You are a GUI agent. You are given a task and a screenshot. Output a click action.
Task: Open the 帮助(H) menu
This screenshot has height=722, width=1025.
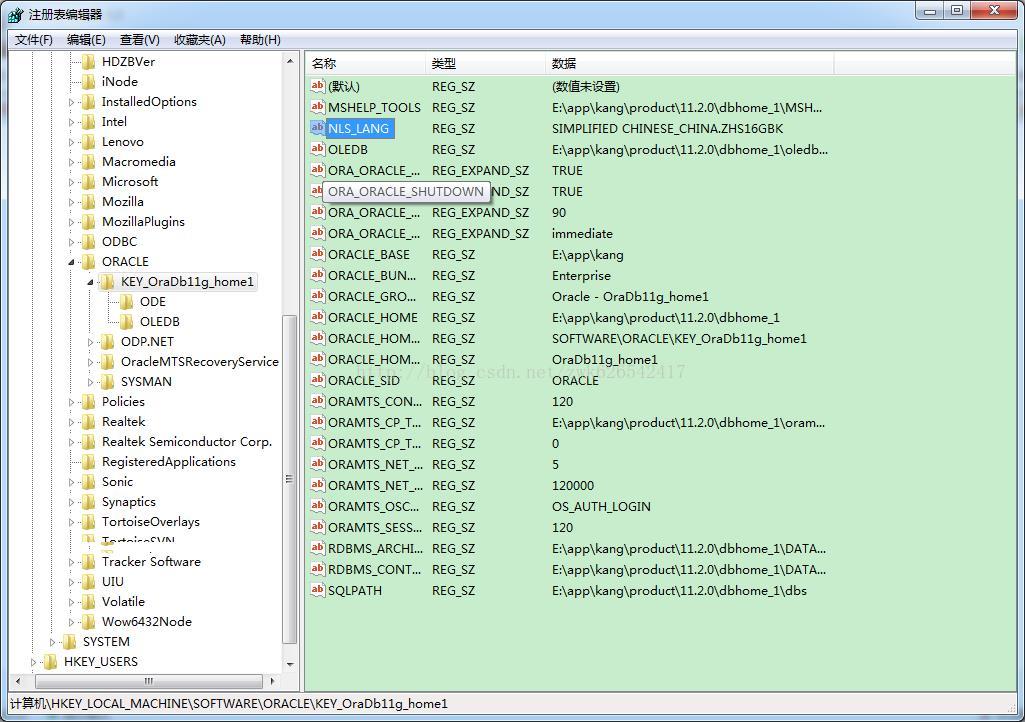(x=260, y=40)
